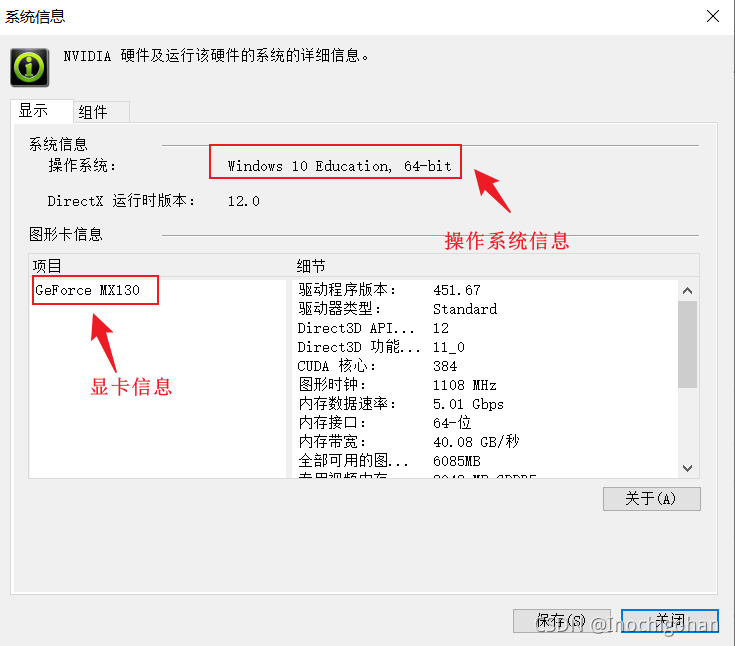Image resolution: width=735 pixels, height=646 pixels.
Task: Select the 显示 tab
Action: point(42,111)
